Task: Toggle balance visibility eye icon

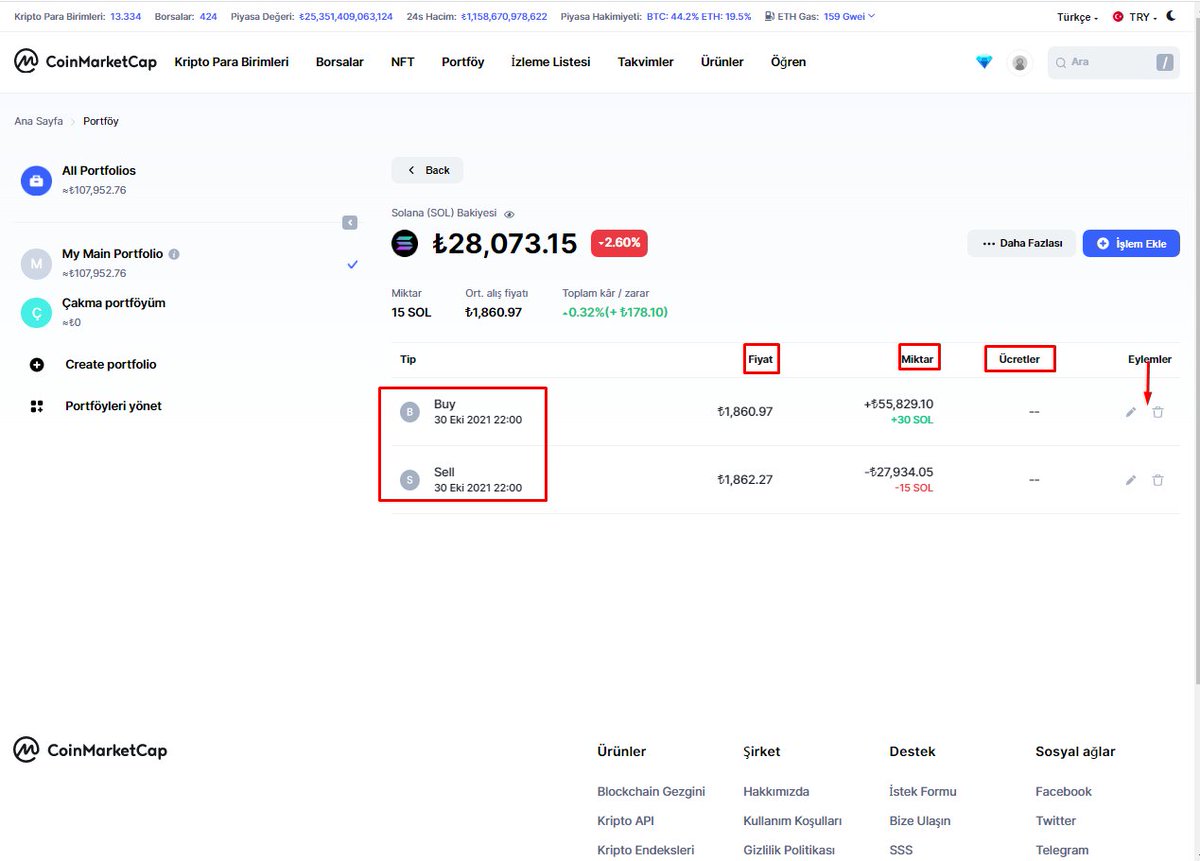Action: tap(509, 214)
